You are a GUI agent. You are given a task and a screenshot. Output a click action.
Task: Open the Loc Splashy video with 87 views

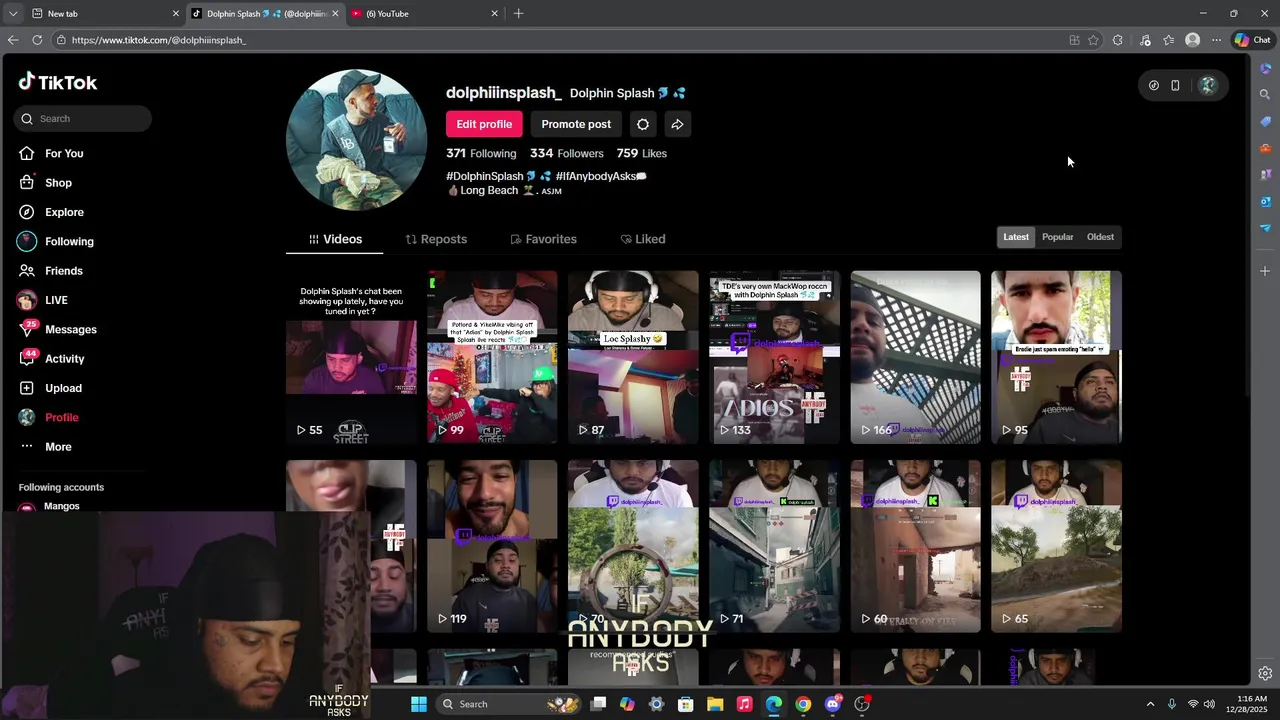(x=633, y=357)
